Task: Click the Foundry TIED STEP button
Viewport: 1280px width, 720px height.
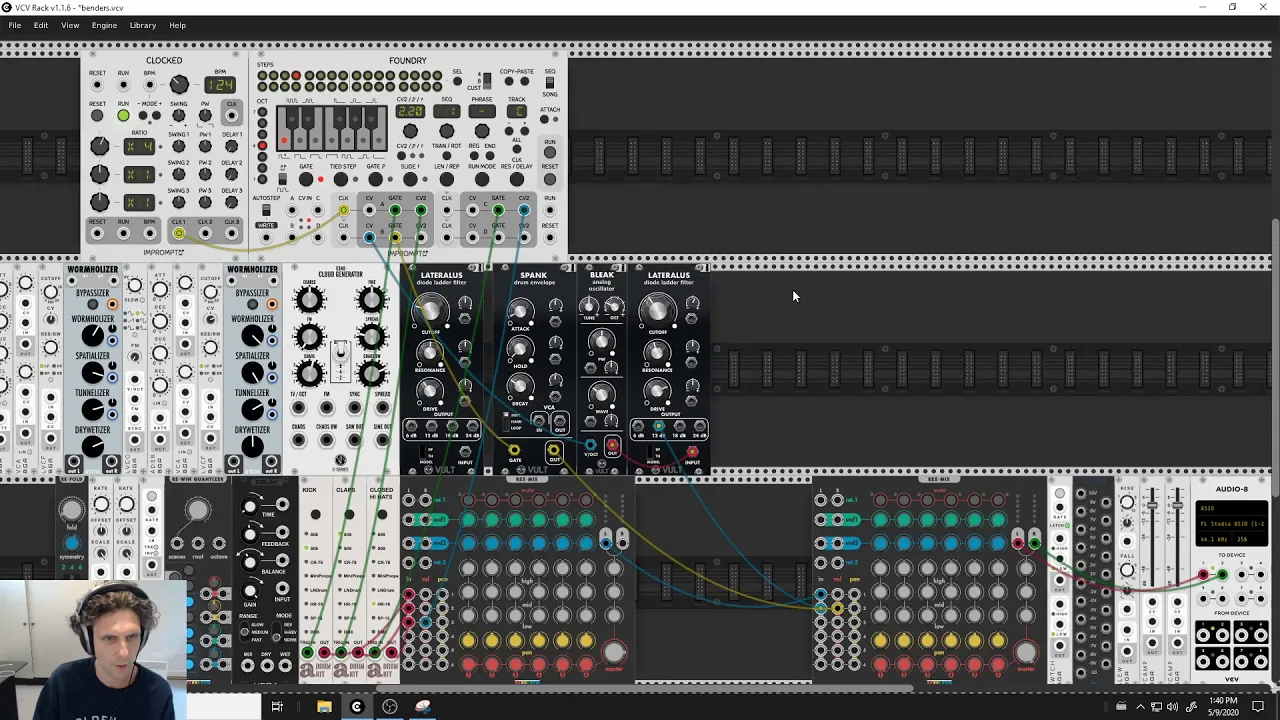Action: pos(341,179)
